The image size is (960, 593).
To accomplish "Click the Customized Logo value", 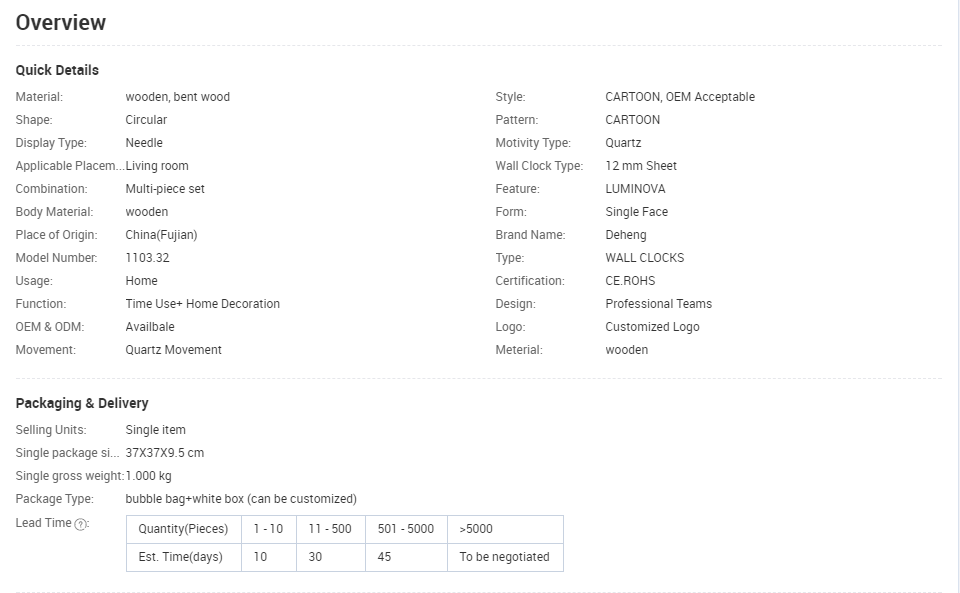I will point(653,327).
